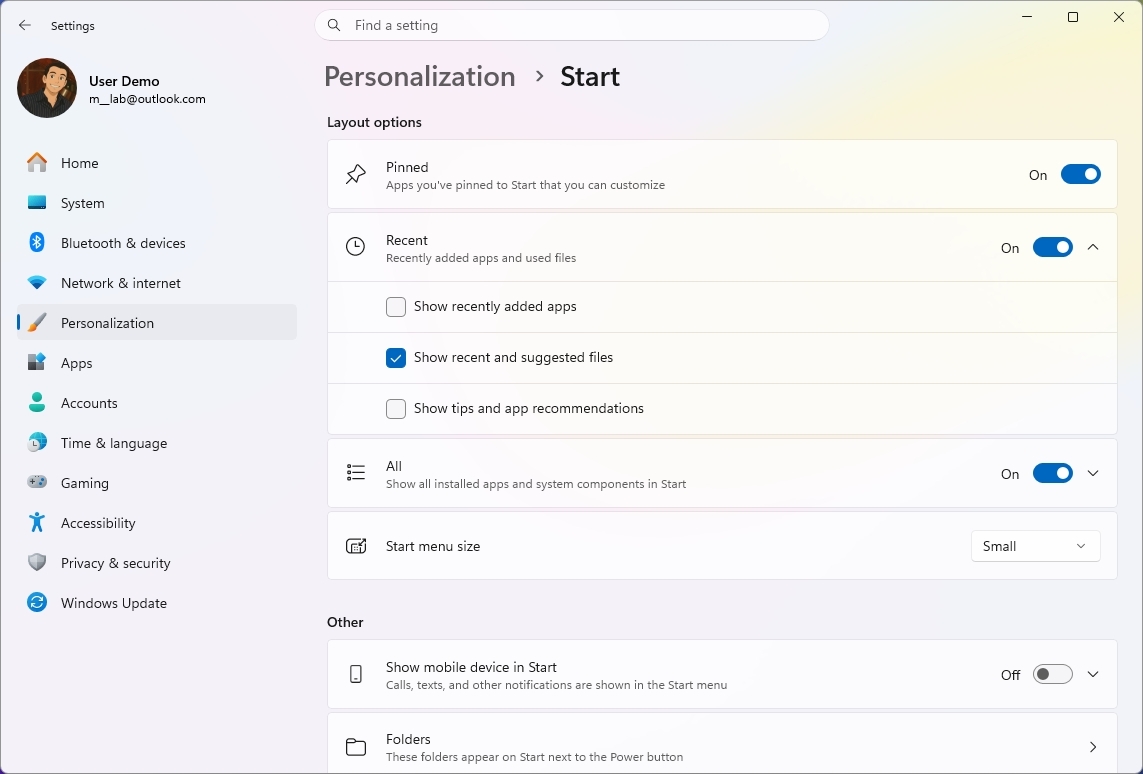Click the Accessibility figure icon

pyautogui.click(x=36, y=523)
